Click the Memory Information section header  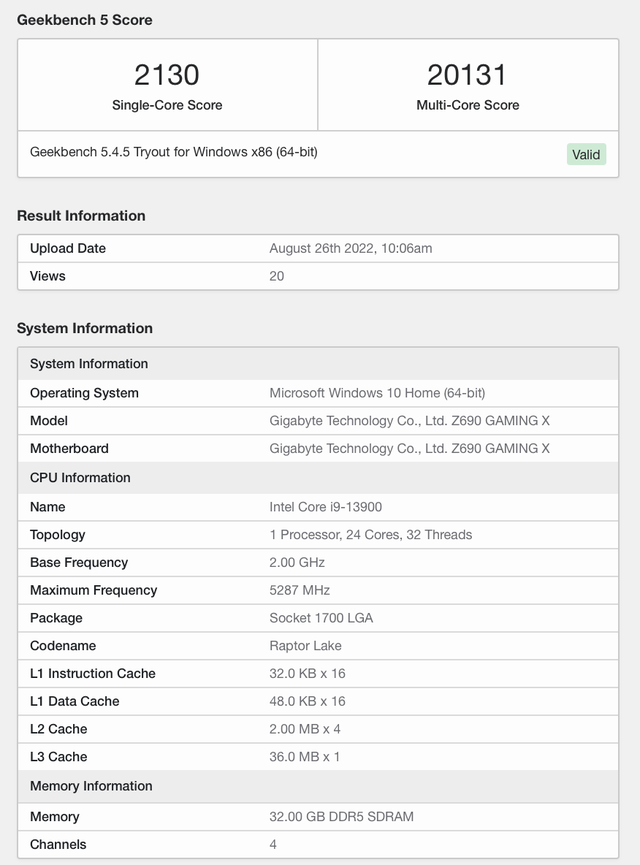(318, 786)
